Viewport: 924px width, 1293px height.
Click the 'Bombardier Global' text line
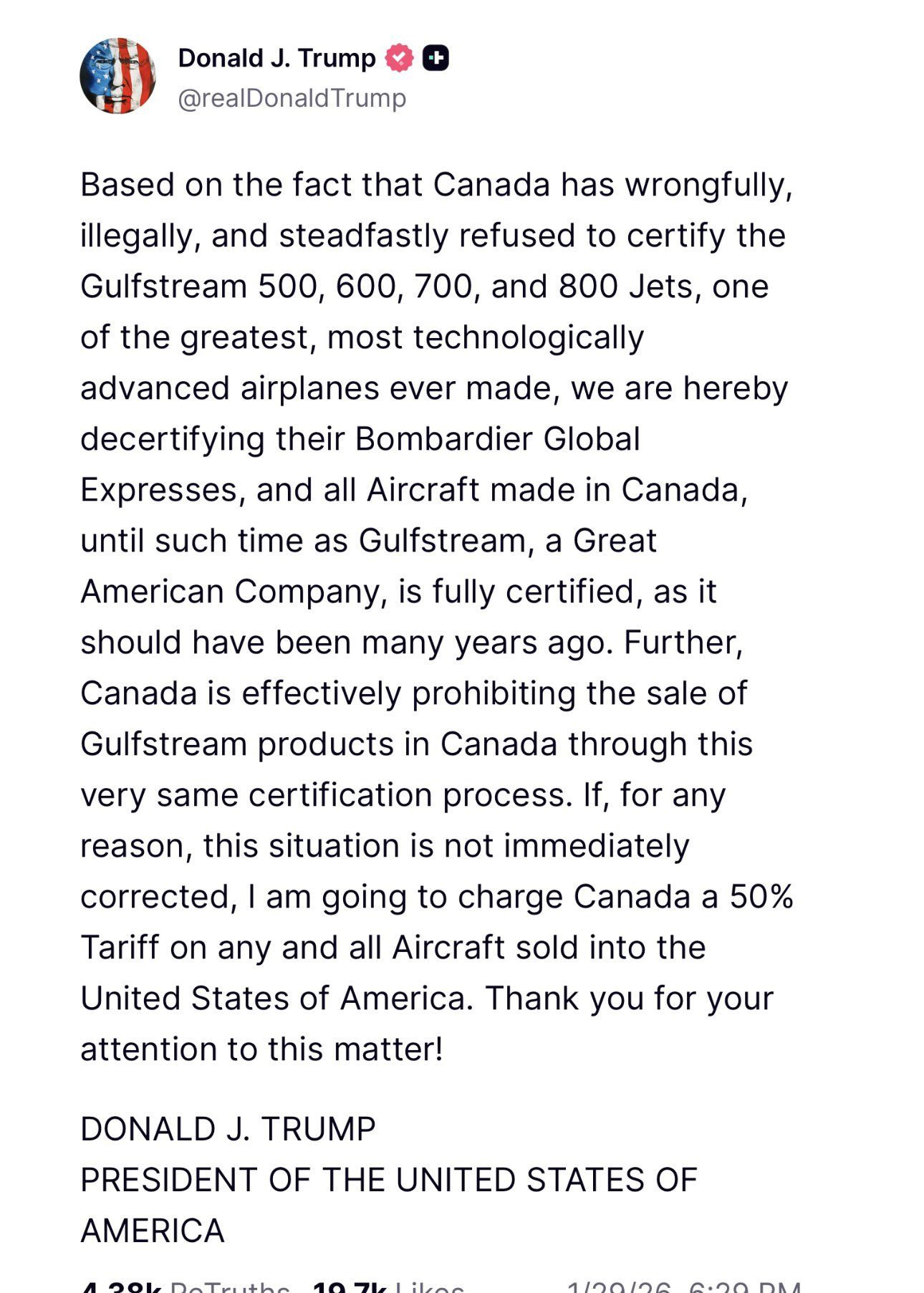pos(360,439)
